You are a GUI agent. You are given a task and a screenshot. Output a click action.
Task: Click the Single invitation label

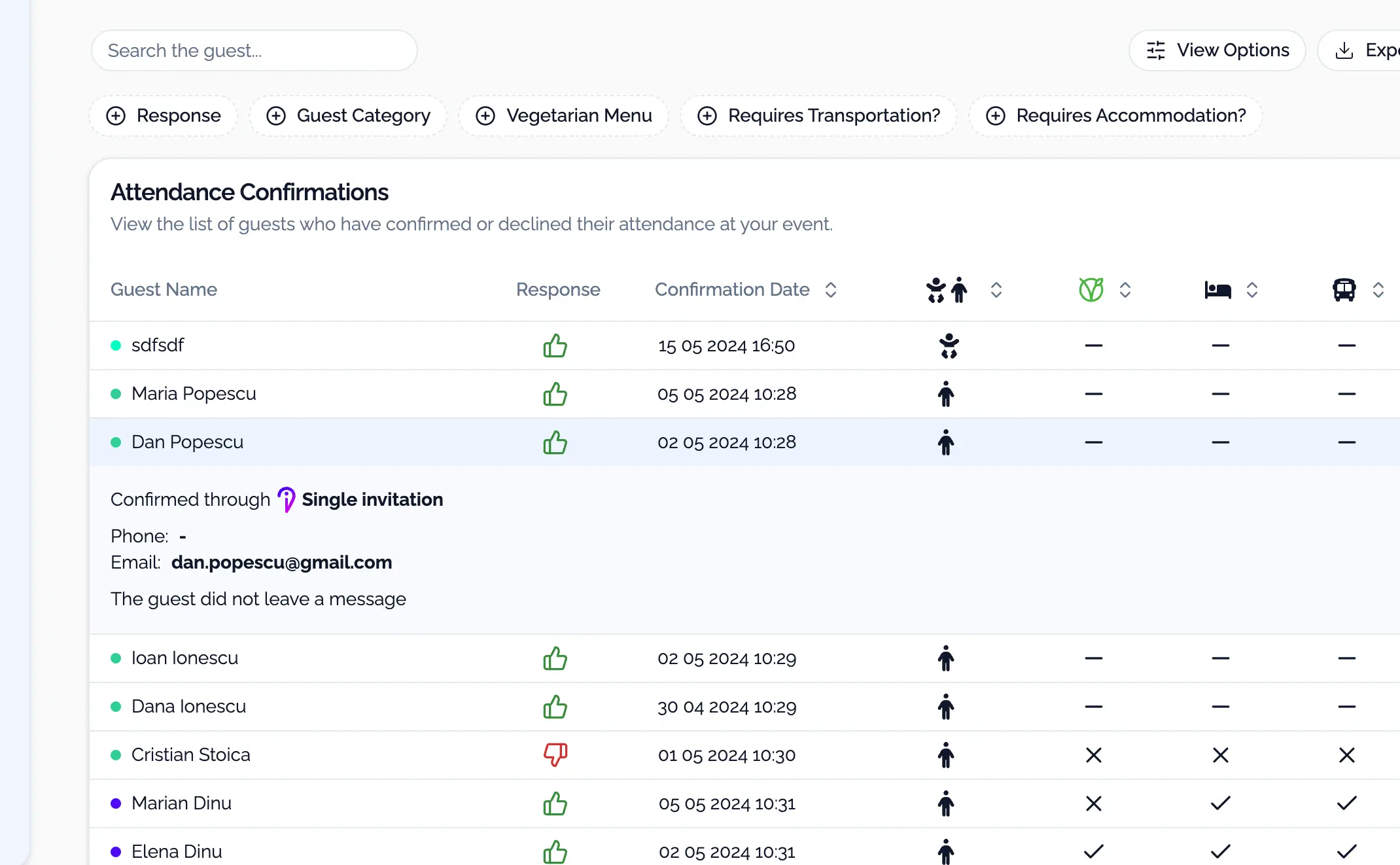372,500
